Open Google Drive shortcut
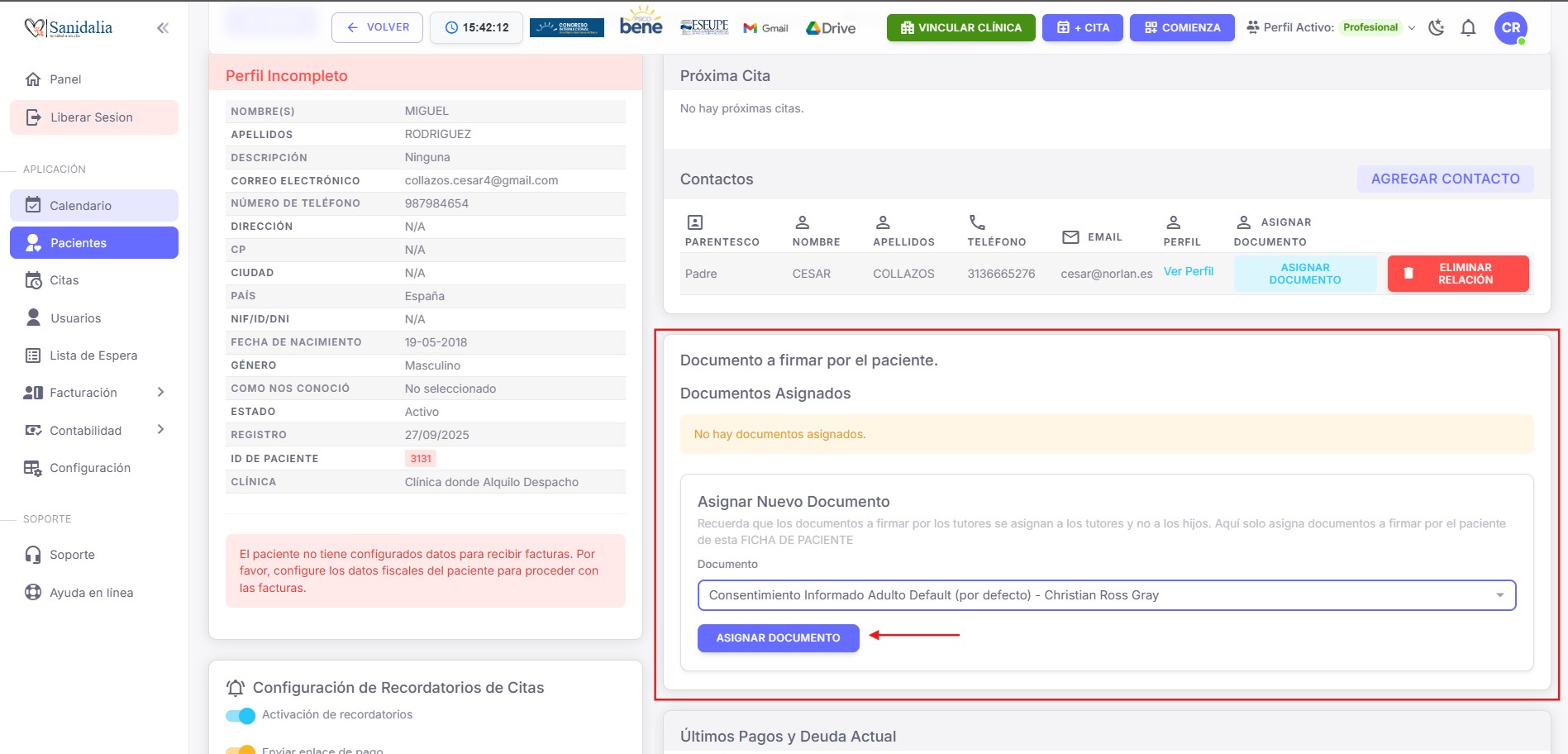Screen dimensions: 1568x754 click(x=831, y=28)
